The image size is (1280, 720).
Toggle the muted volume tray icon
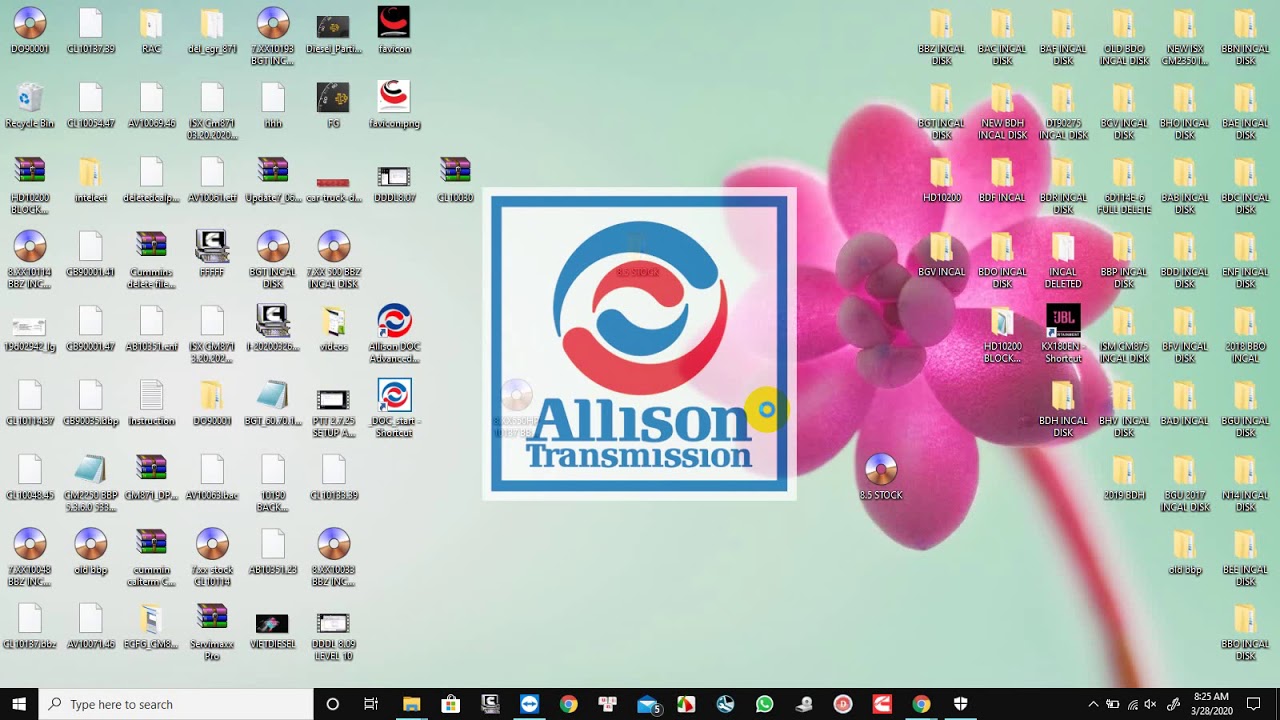(1150, 704)
